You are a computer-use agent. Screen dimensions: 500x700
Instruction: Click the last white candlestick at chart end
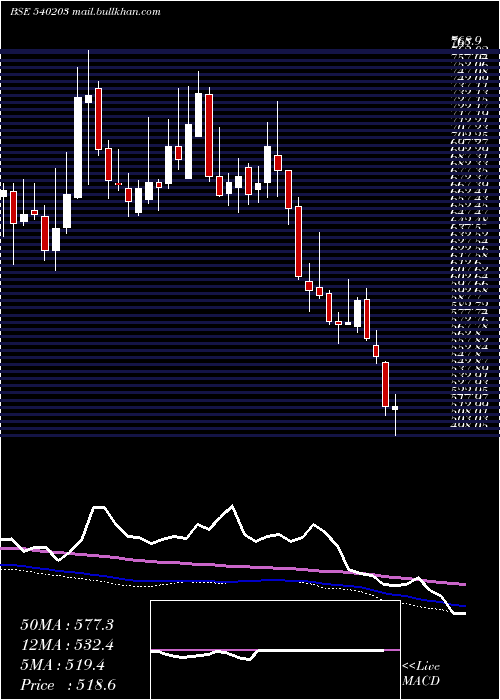(395, 415)
